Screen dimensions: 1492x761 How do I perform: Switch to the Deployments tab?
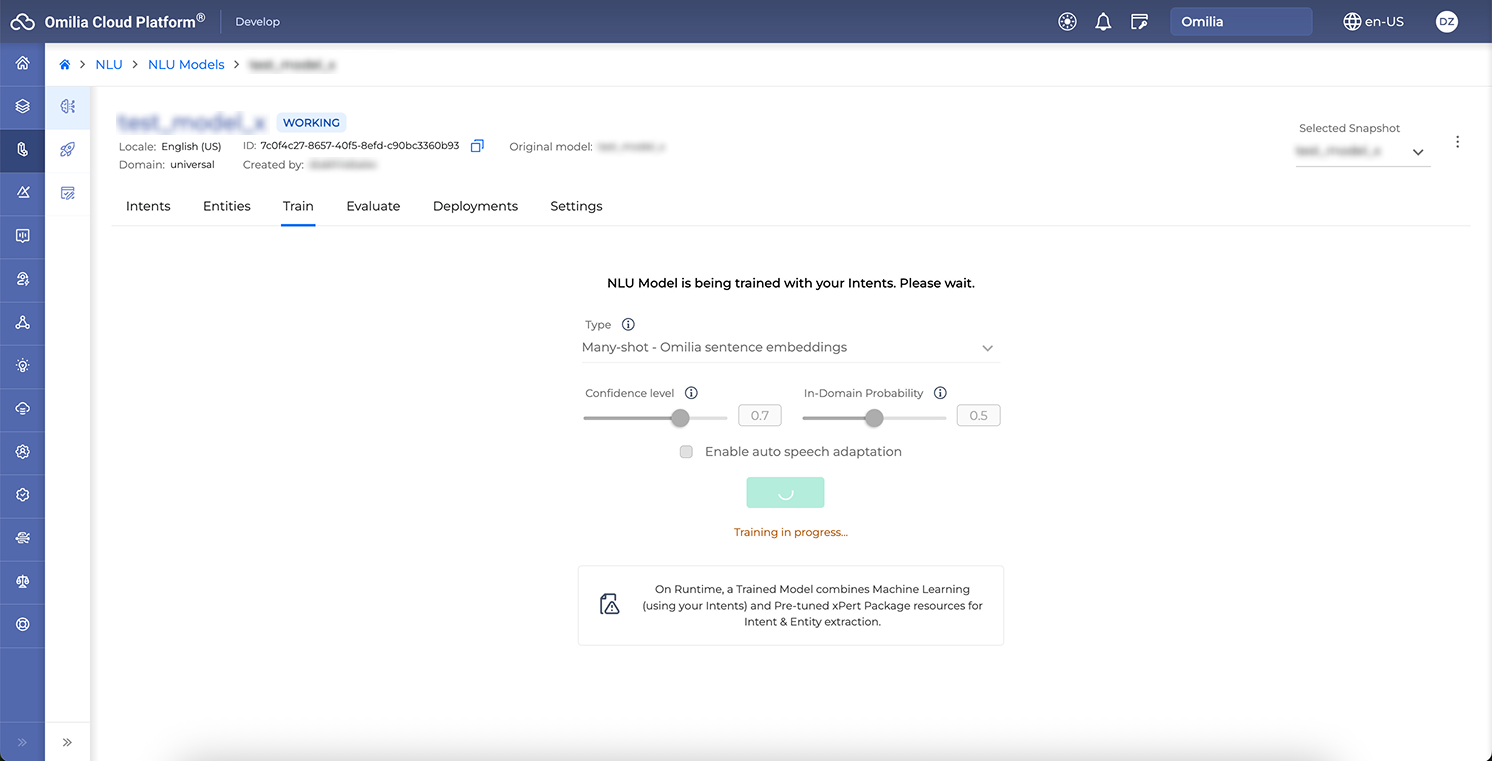coord(475,206)
